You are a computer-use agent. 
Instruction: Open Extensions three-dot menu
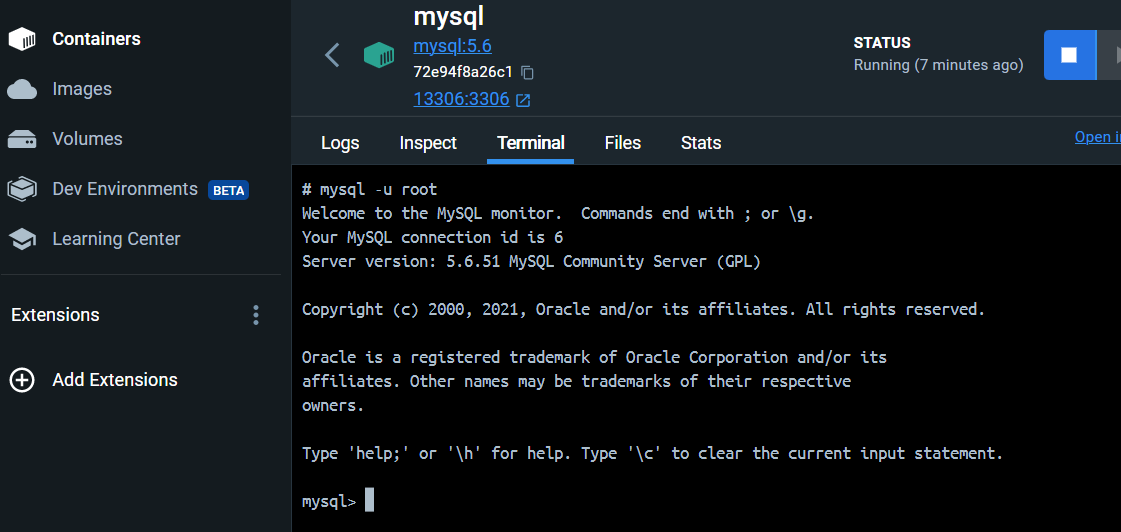[x=256, y=315]
